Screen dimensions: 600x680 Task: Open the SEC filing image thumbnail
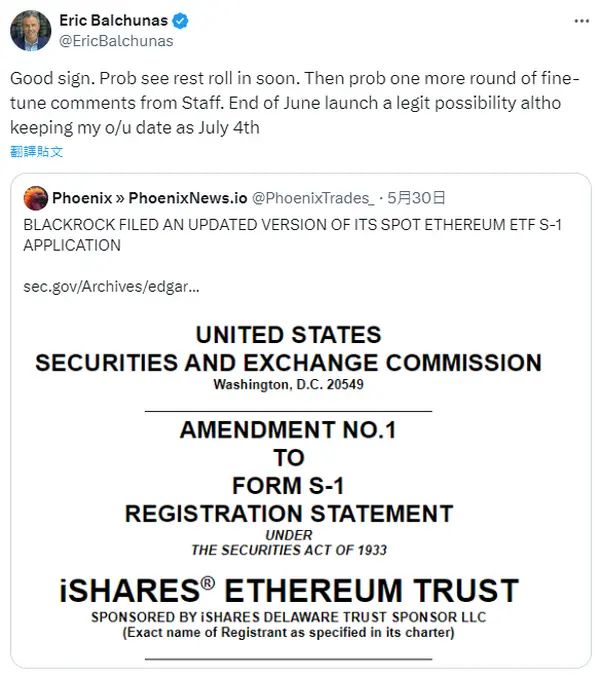point(288,481)
